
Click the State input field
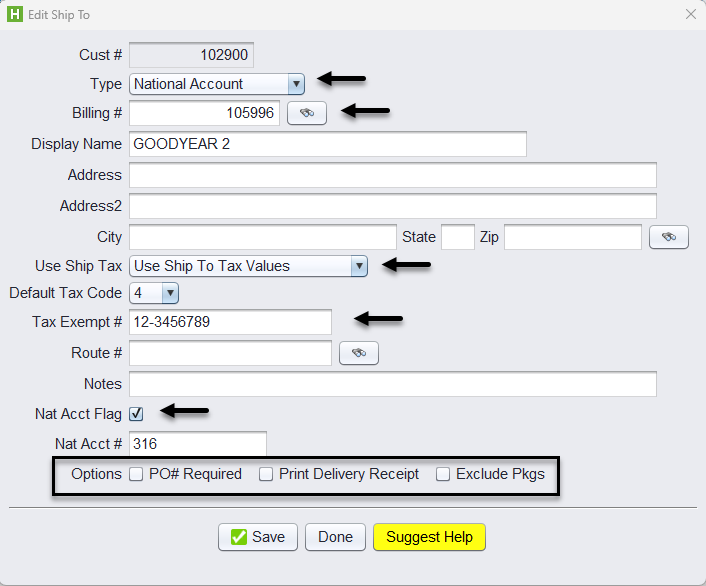(x=457, y=237)
